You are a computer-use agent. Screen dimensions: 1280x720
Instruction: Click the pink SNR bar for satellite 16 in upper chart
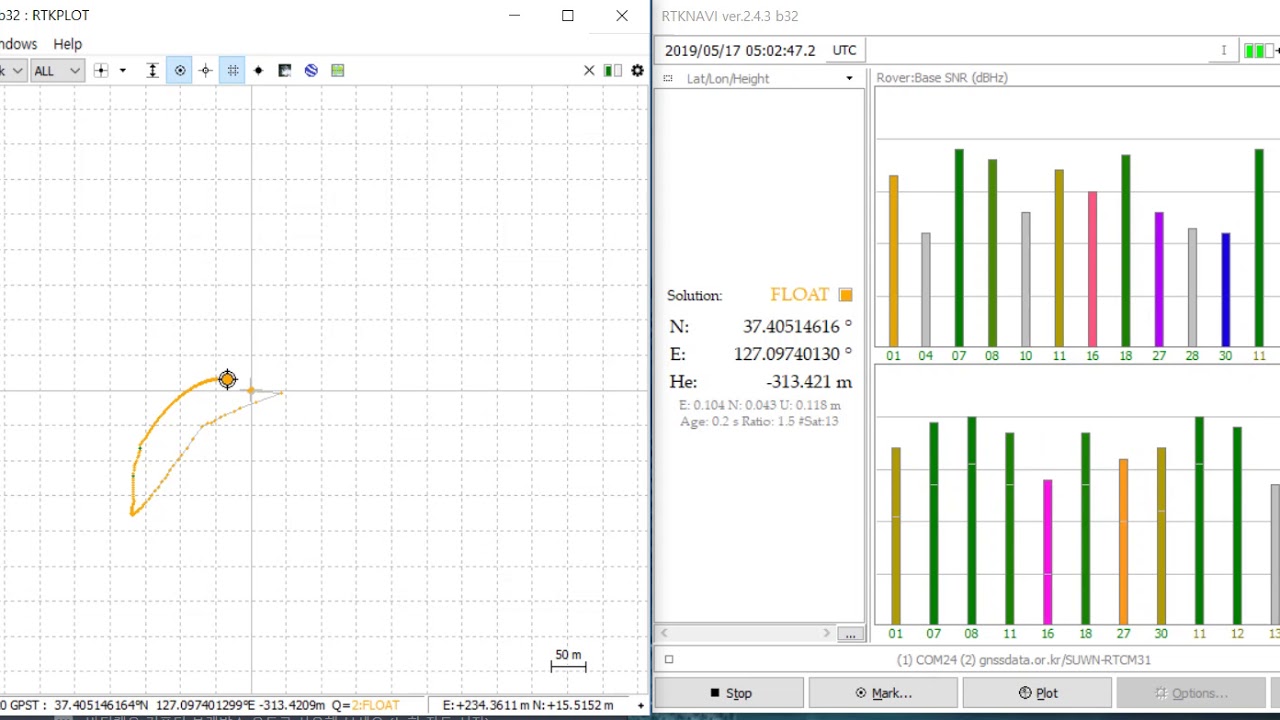coord(1092,269)
